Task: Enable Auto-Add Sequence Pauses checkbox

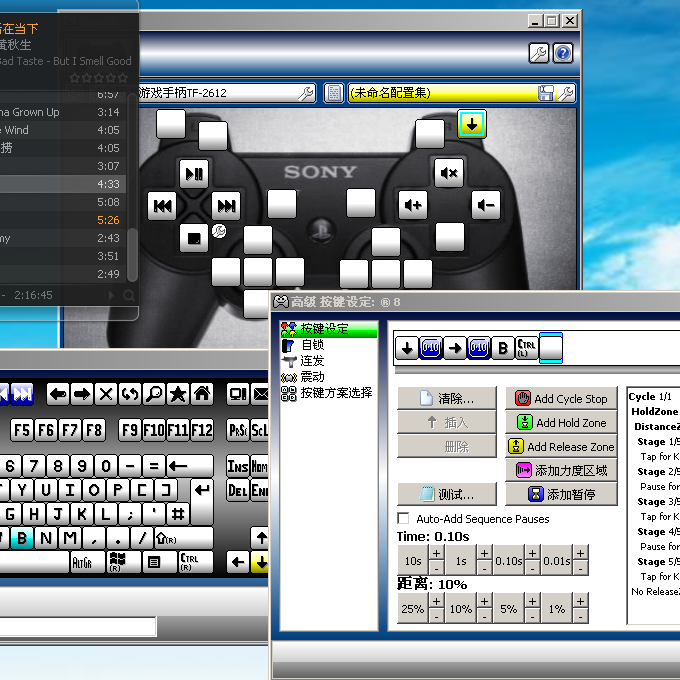Action: coord(403,519)
